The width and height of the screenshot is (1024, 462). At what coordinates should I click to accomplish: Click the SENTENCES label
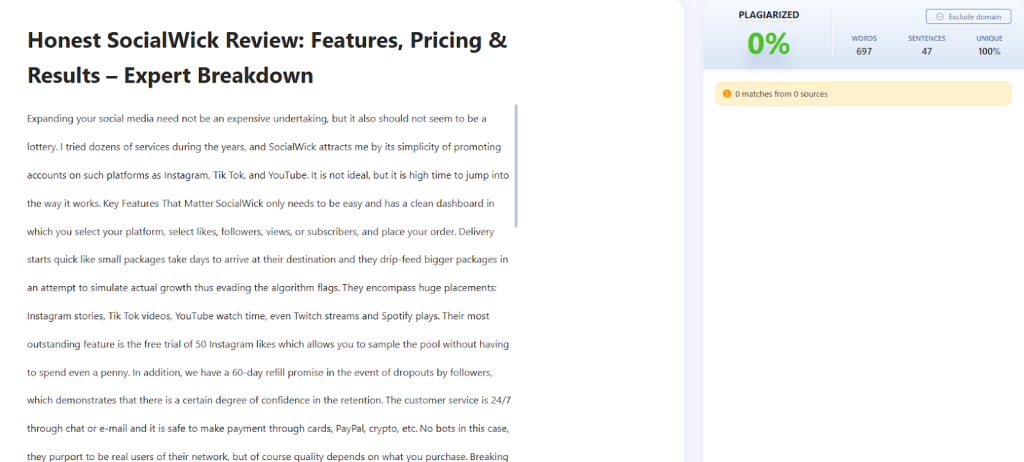926,38
